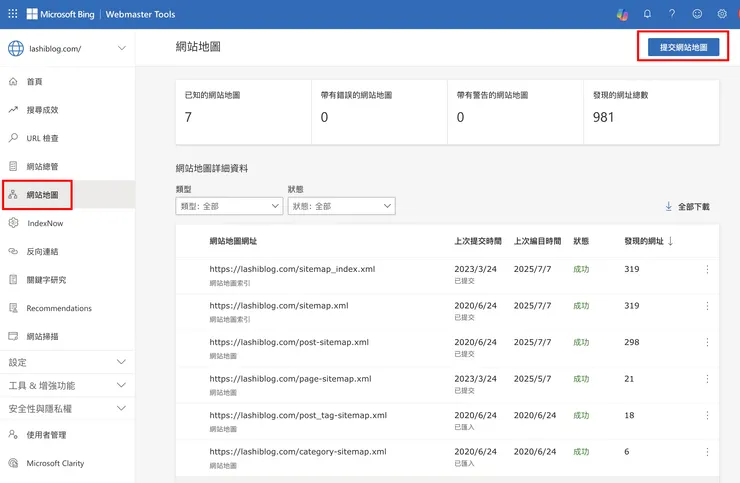Go to 搜尋成效 in sidebar

42,110
